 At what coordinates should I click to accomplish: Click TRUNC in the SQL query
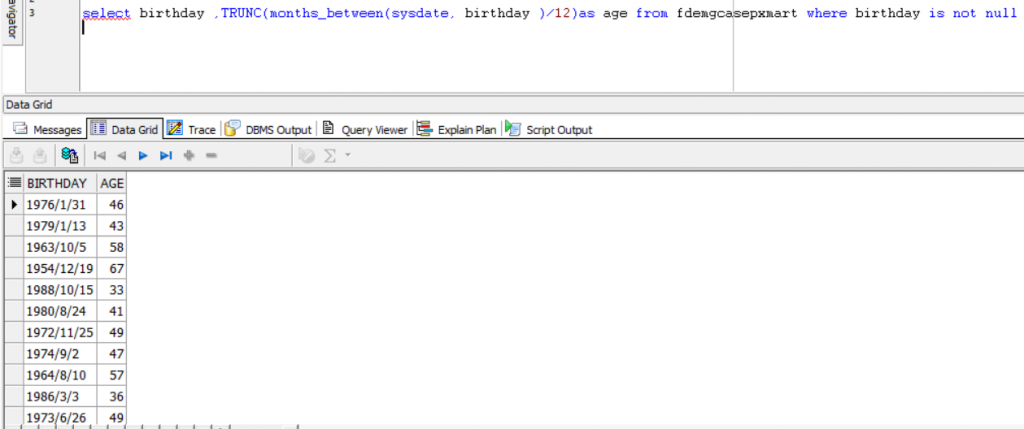click(240, 13)
